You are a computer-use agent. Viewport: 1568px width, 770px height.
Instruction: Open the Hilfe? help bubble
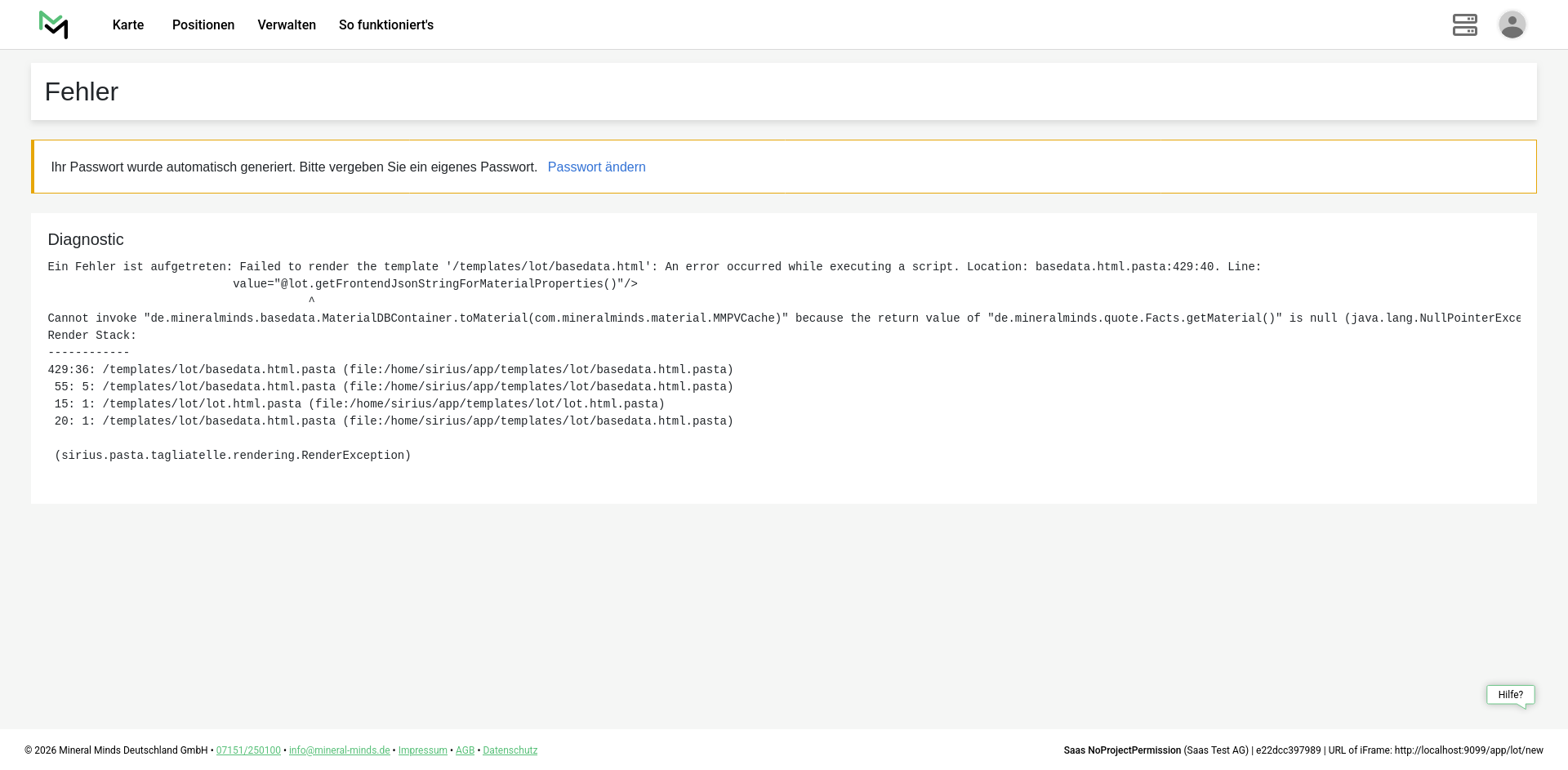1510,695
